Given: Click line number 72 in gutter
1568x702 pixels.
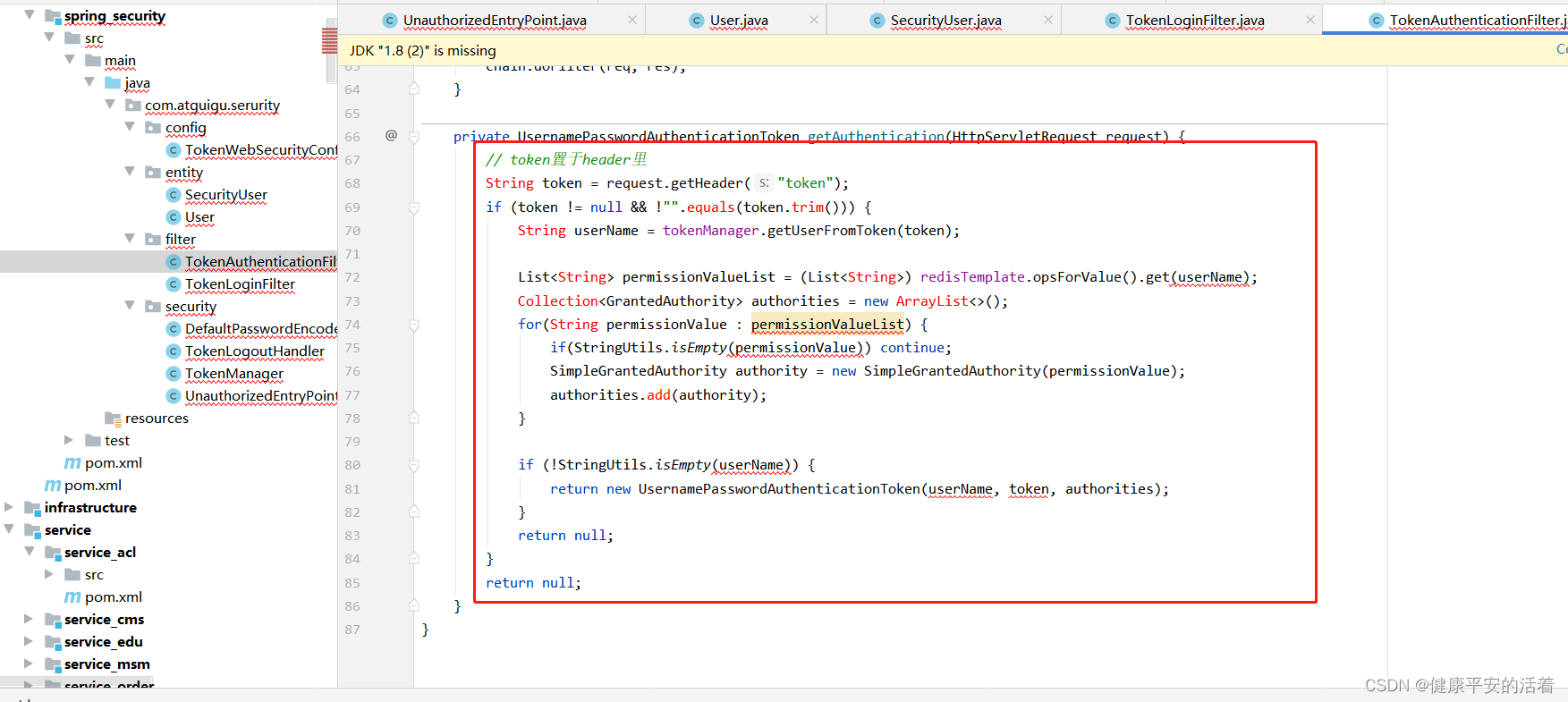Looking at the screenshot, I should pos(352,277).
